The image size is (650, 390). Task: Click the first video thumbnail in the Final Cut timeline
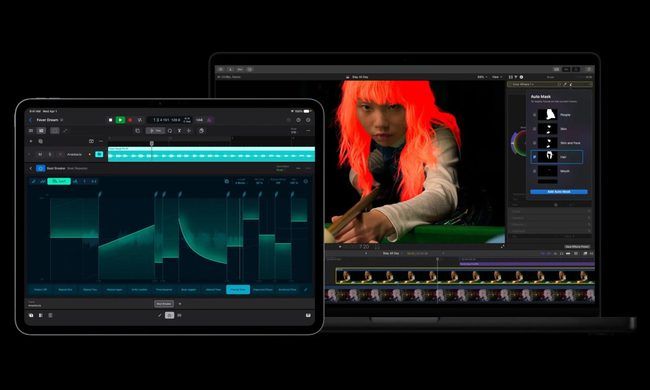346,276
